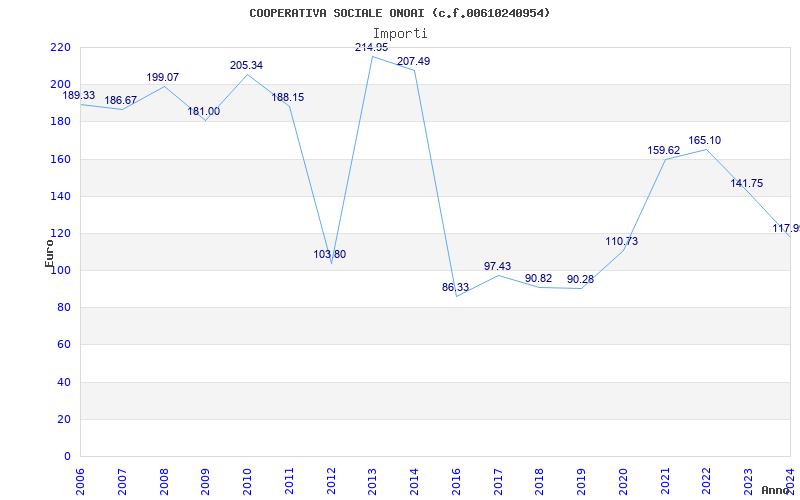Select the 199.07 data point label
Screen dimensions: 800x500
click(x=163, y=78)
